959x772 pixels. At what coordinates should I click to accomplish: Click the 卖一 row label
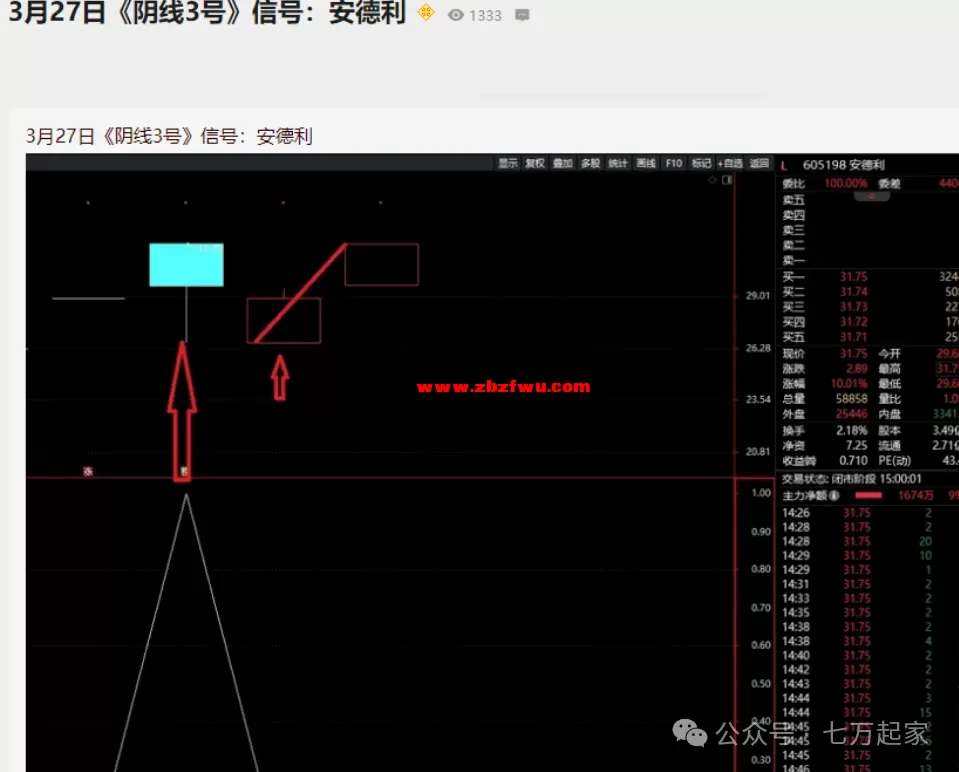793,261
